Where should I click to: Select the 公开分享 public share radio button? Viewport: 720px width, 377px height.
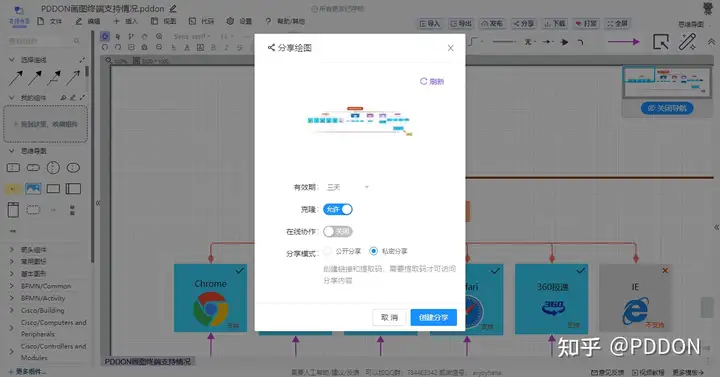pos(327,251)
